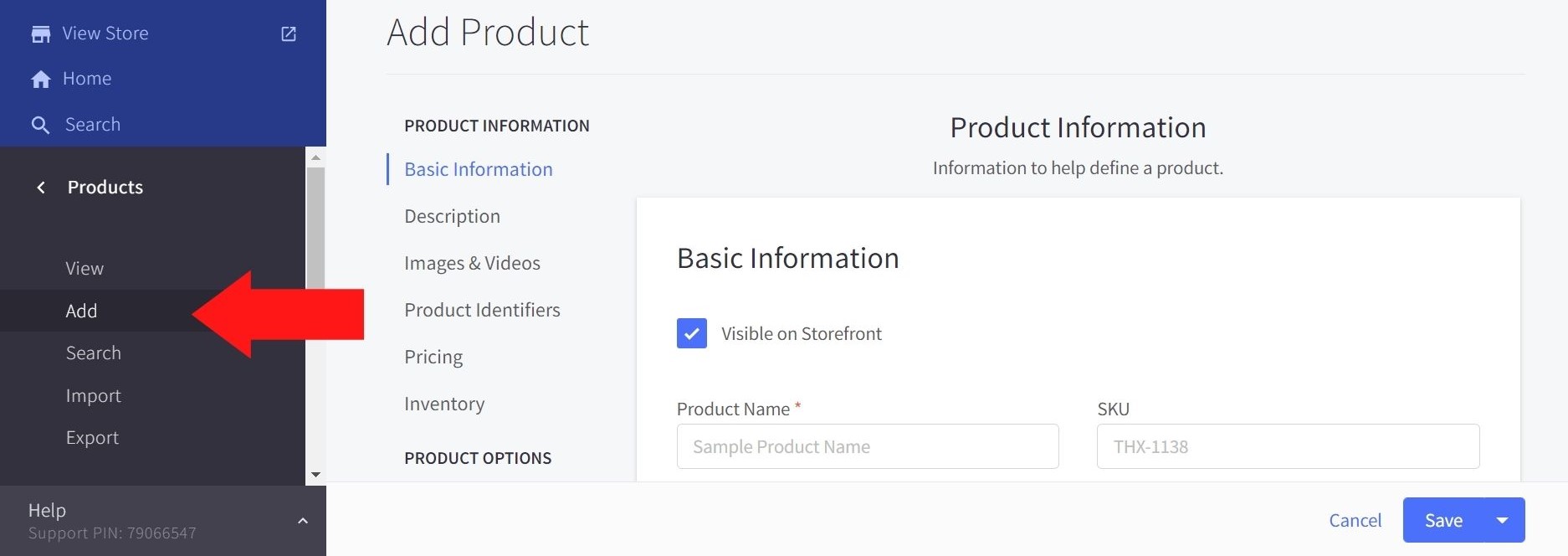Viewport: 1568px width, 556px height.
Task: Click the magnifying glass search icon
Action: coord(40,125)
